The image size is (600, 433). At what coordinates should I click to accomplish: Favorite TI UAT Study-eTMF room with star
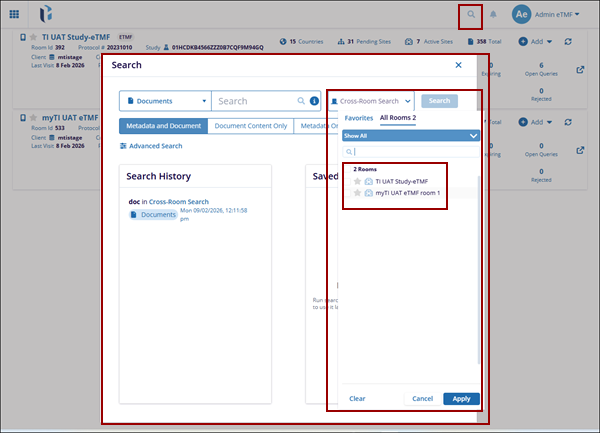tap(357, 181)
